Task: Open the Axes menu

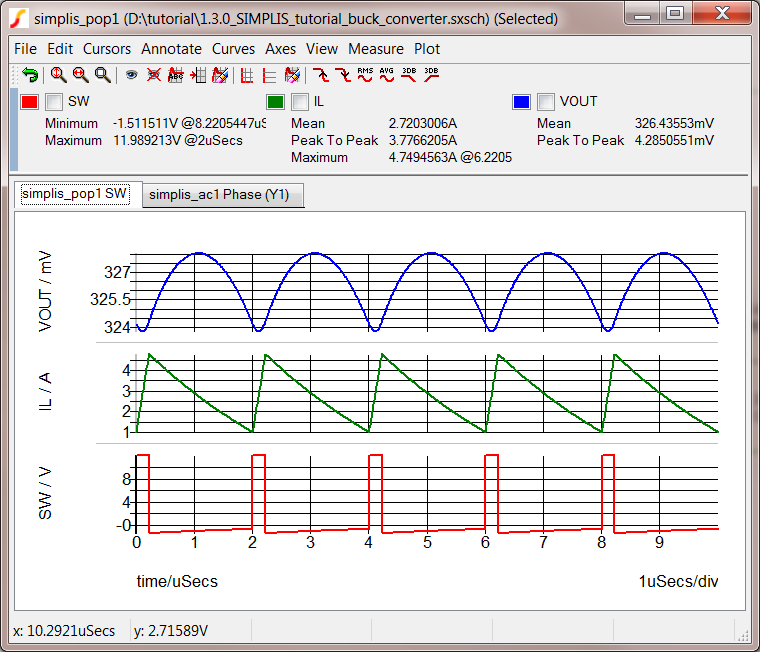Action: (x=280, y=49)
